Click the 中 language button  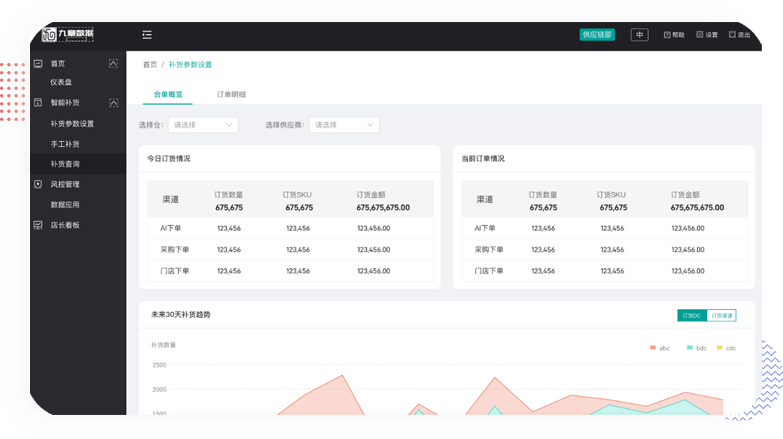click(x=640, y=34)
